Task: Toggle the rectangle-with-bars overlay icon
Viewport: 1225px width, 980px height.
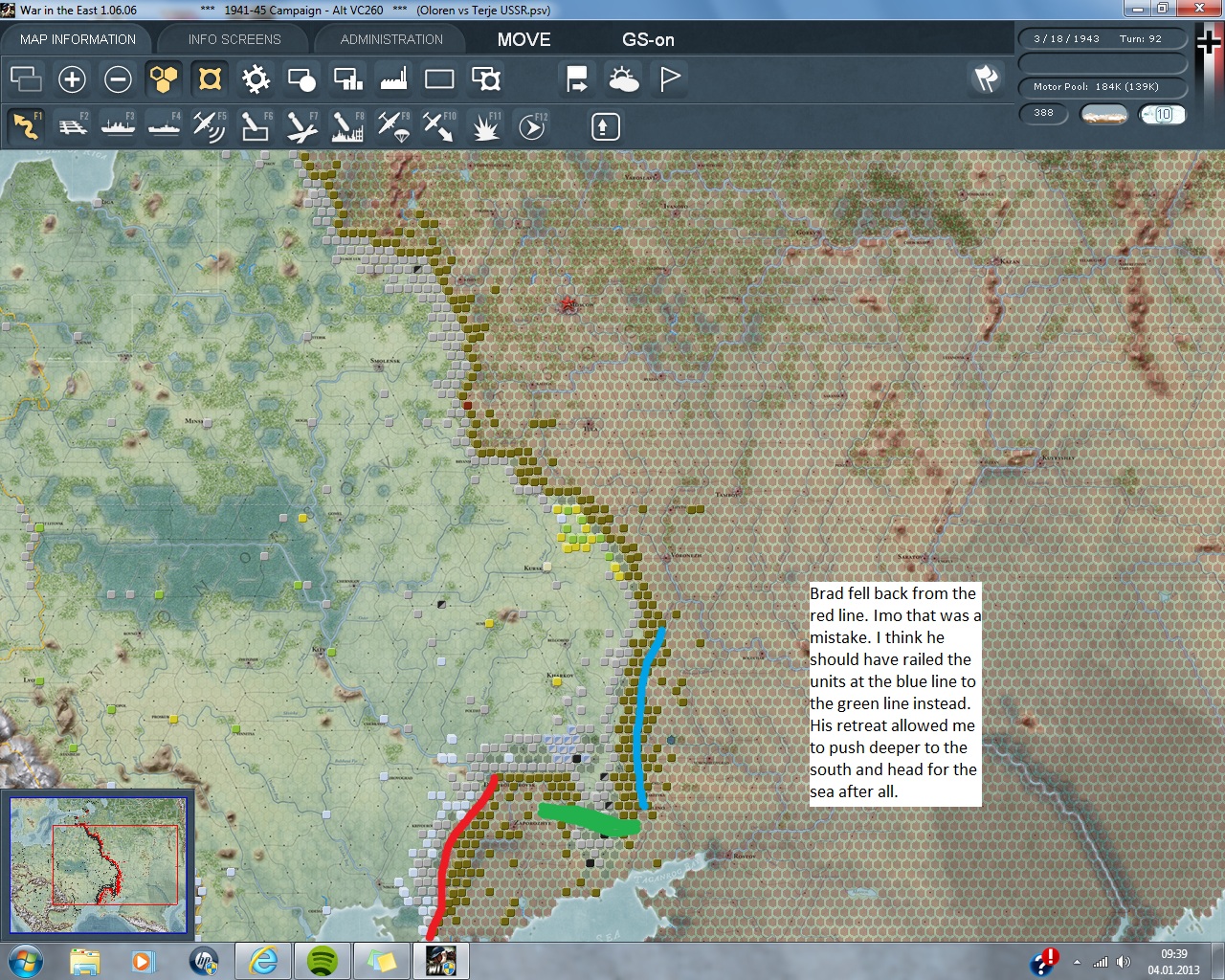Action: (x=347, y=78)
